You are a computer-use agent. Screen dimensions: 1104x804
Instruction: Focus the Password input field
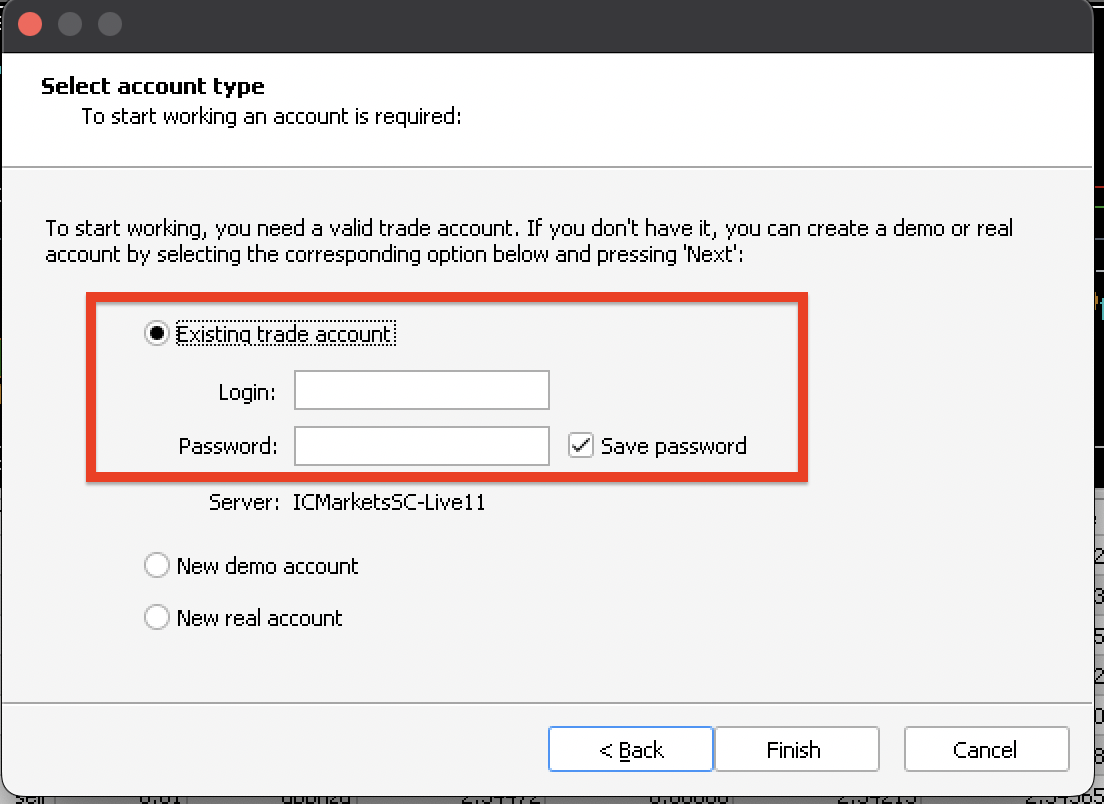click(x=421, y=446)
